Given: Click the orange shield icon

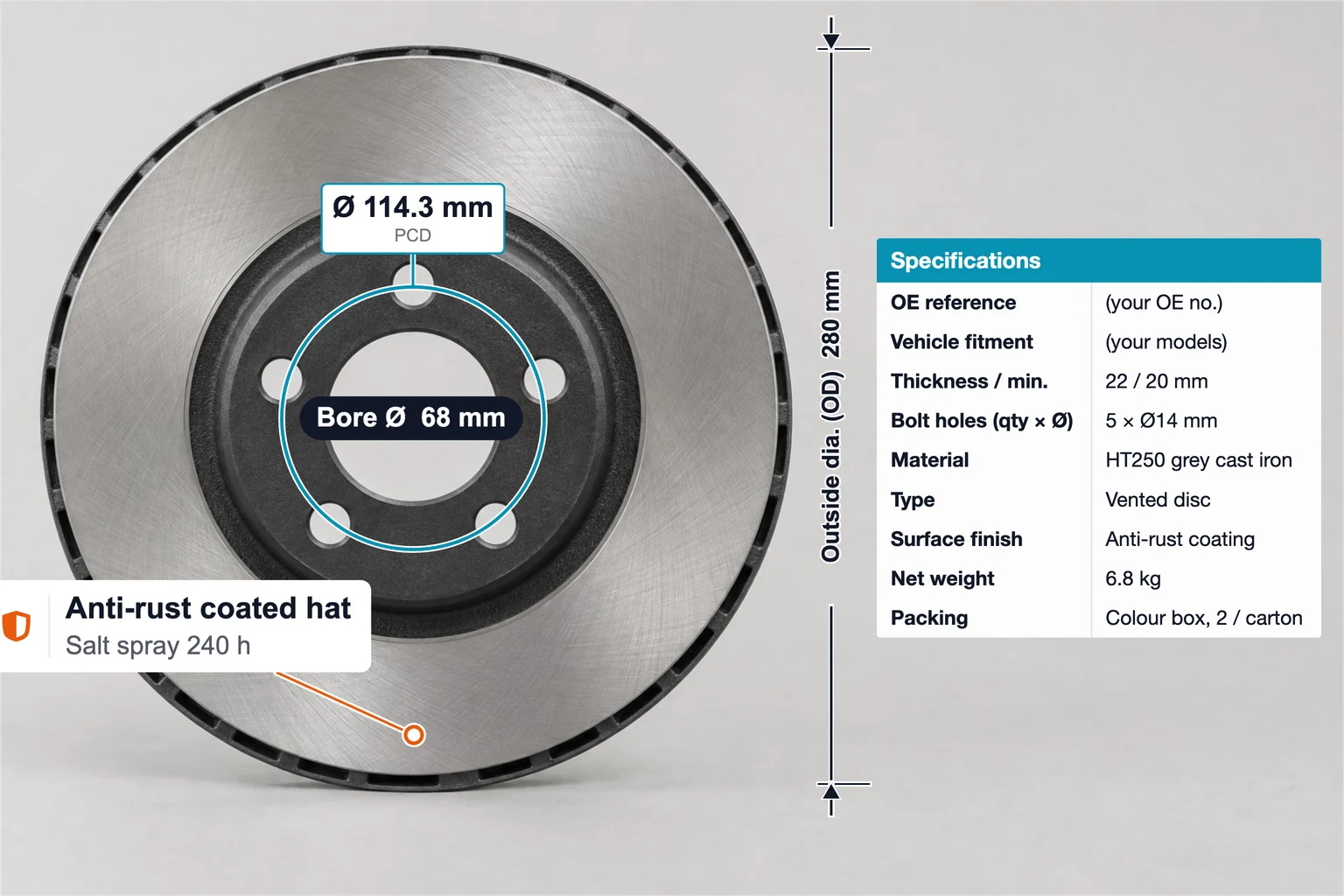Looking at the screenshot, I should (16, 626).
